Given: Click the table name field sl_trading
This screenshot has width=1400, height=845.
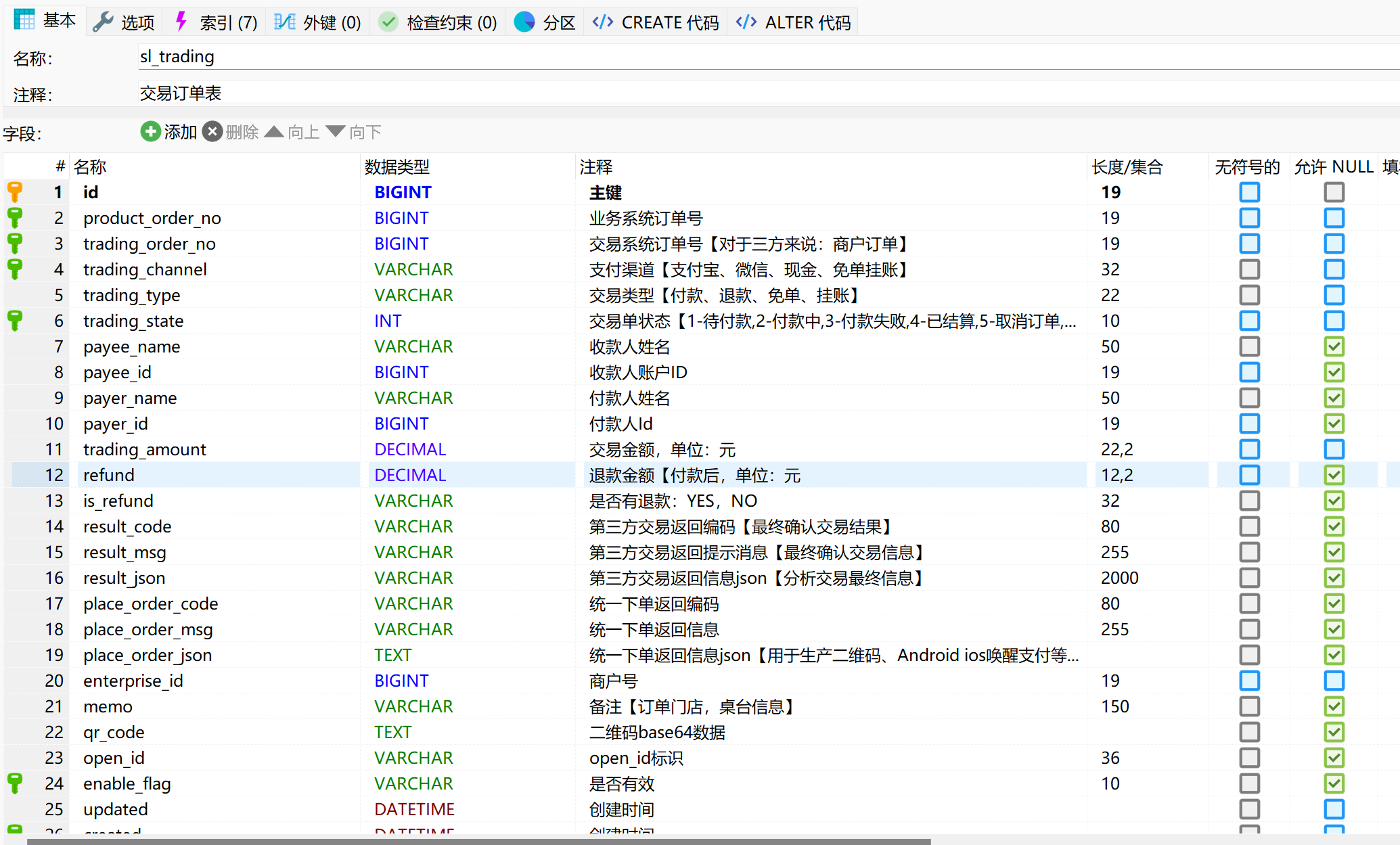Looking at the screenshot, I should coord(768,57).
